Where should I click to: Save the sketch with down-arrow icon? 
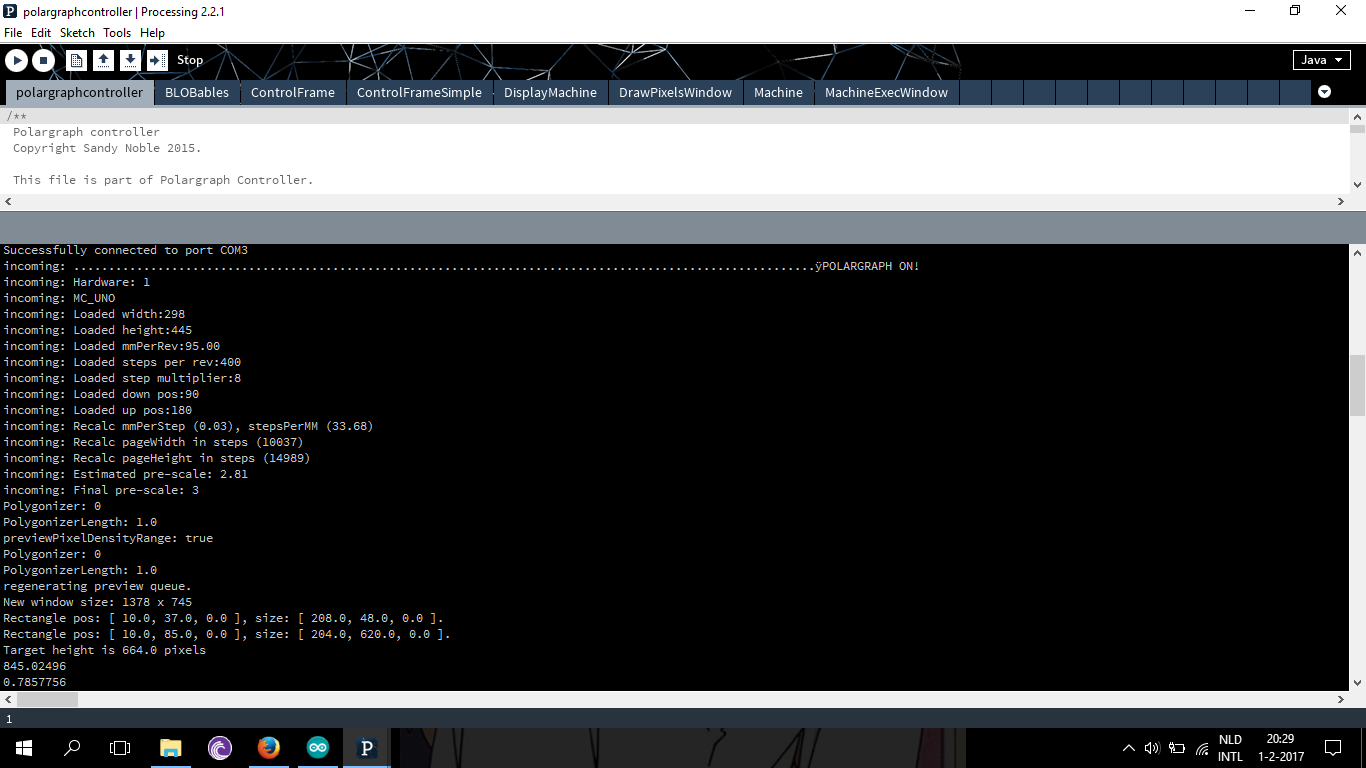[x=130, y=60]
